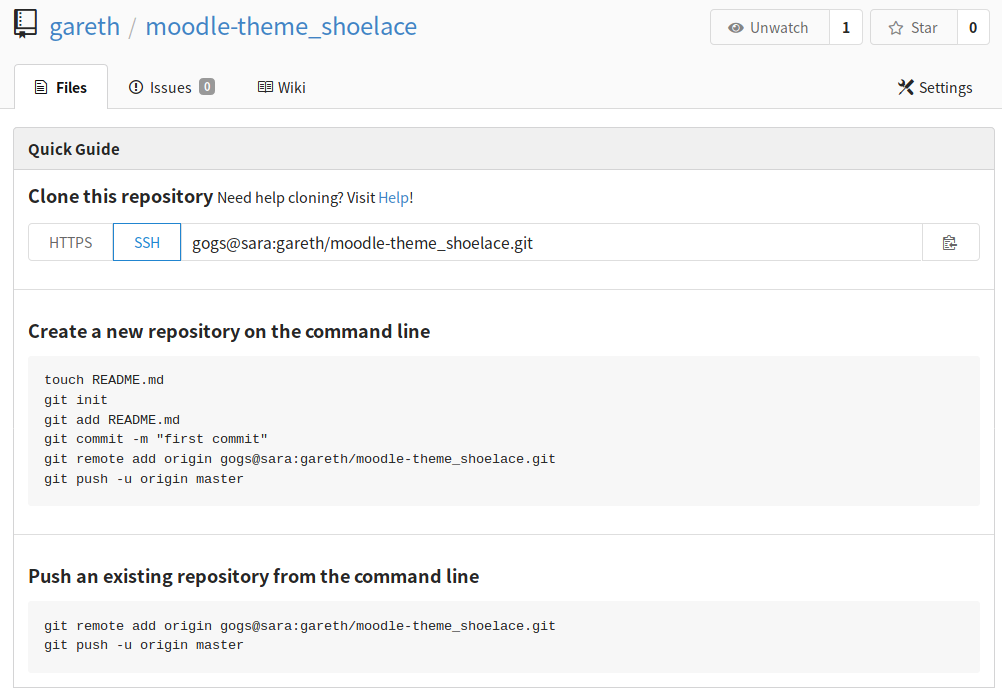Click the stargazers count of 0
Screen dimensions: 1002x695
point(973,27)
